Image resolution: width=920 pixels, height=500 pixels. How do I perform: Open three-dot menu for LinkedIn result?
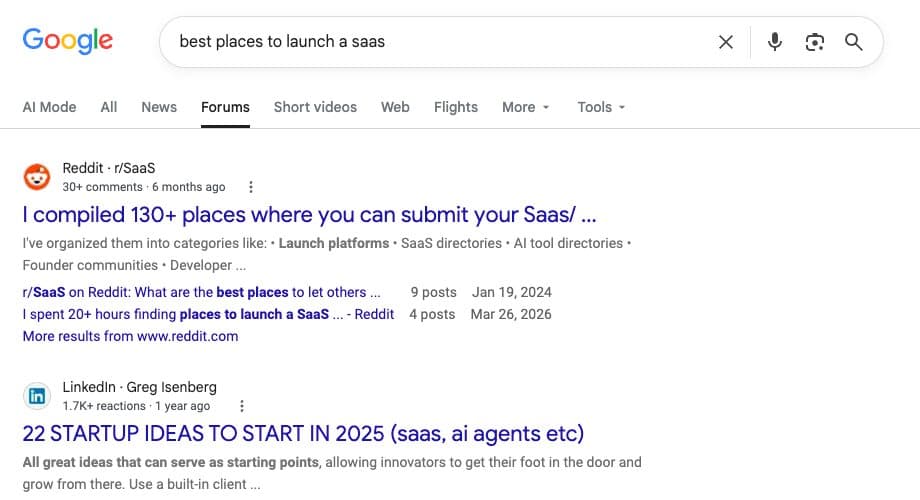(242, 406)
